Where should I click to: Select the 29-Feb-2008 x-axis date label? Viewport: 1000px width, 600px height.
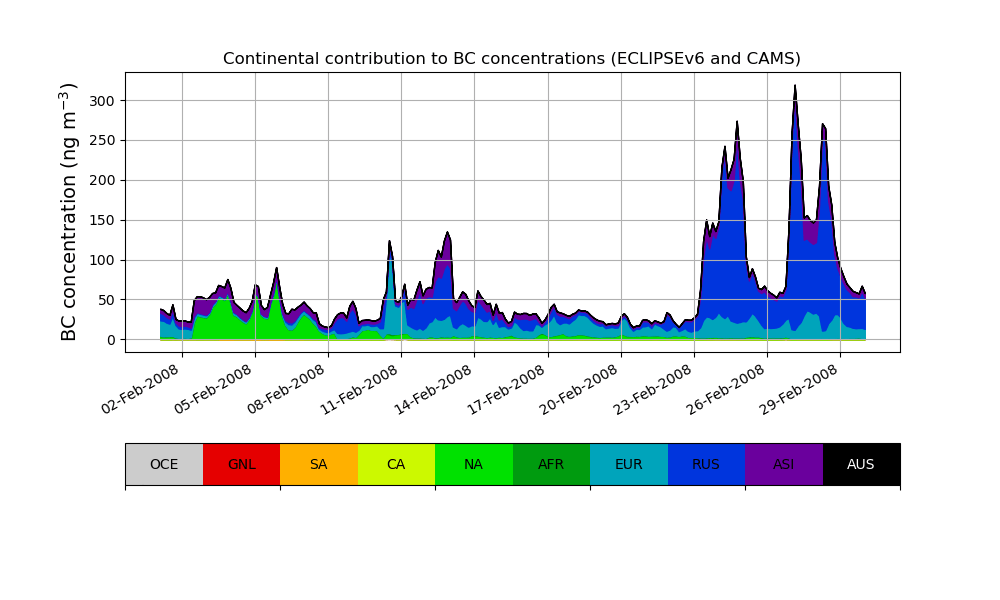click(800, 390)
